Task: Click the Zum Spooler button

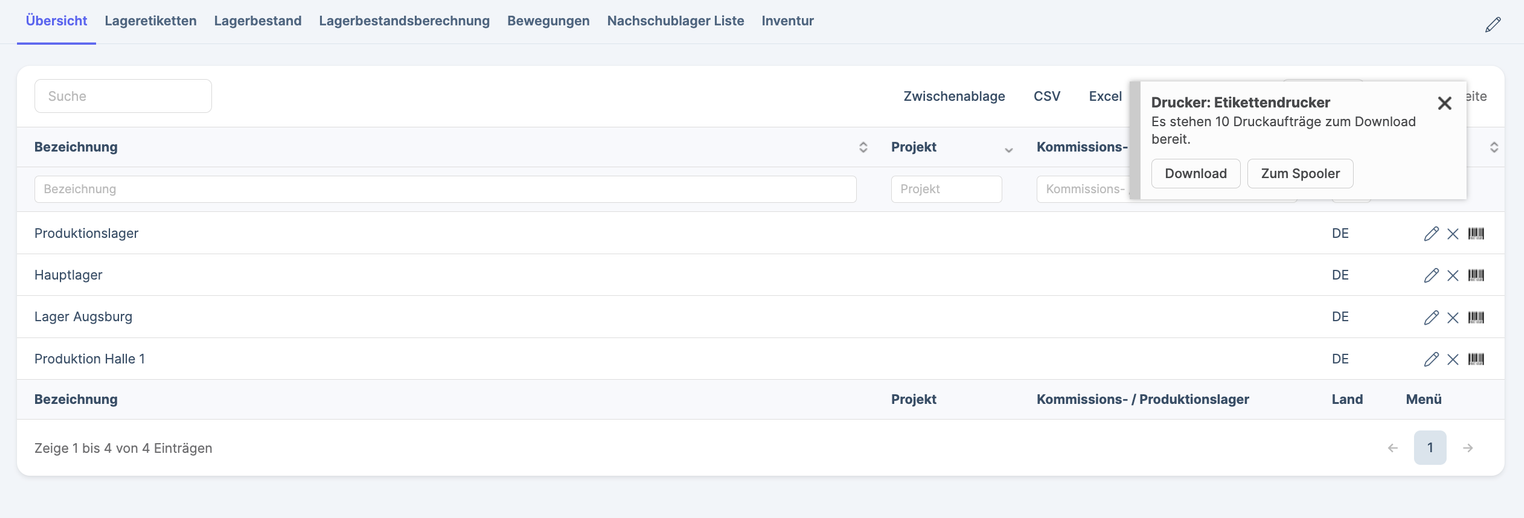Action: click(1300, 173)
